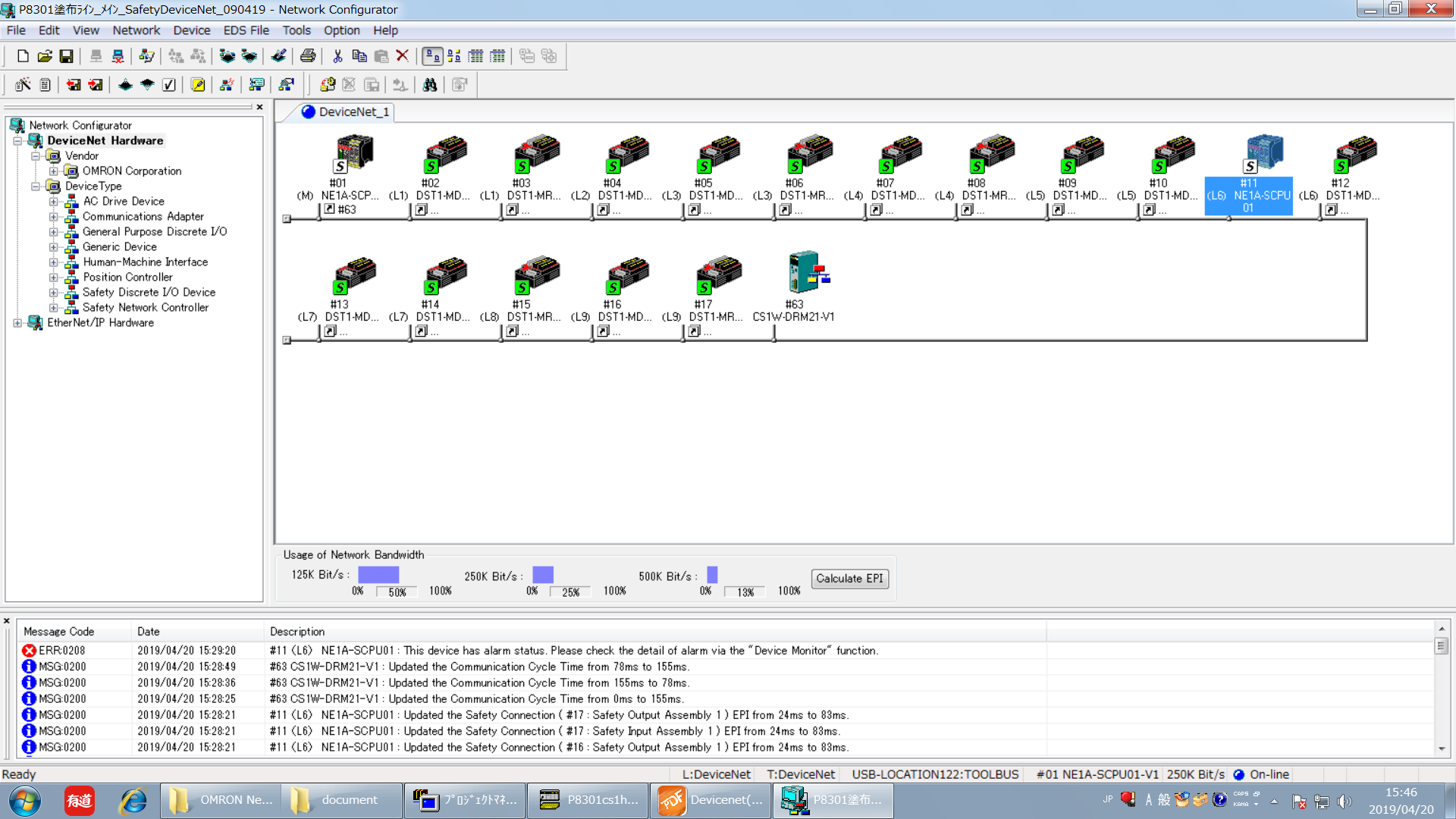Click the Cut scissors icon
1456x819 pixels.
click(337, 56)
